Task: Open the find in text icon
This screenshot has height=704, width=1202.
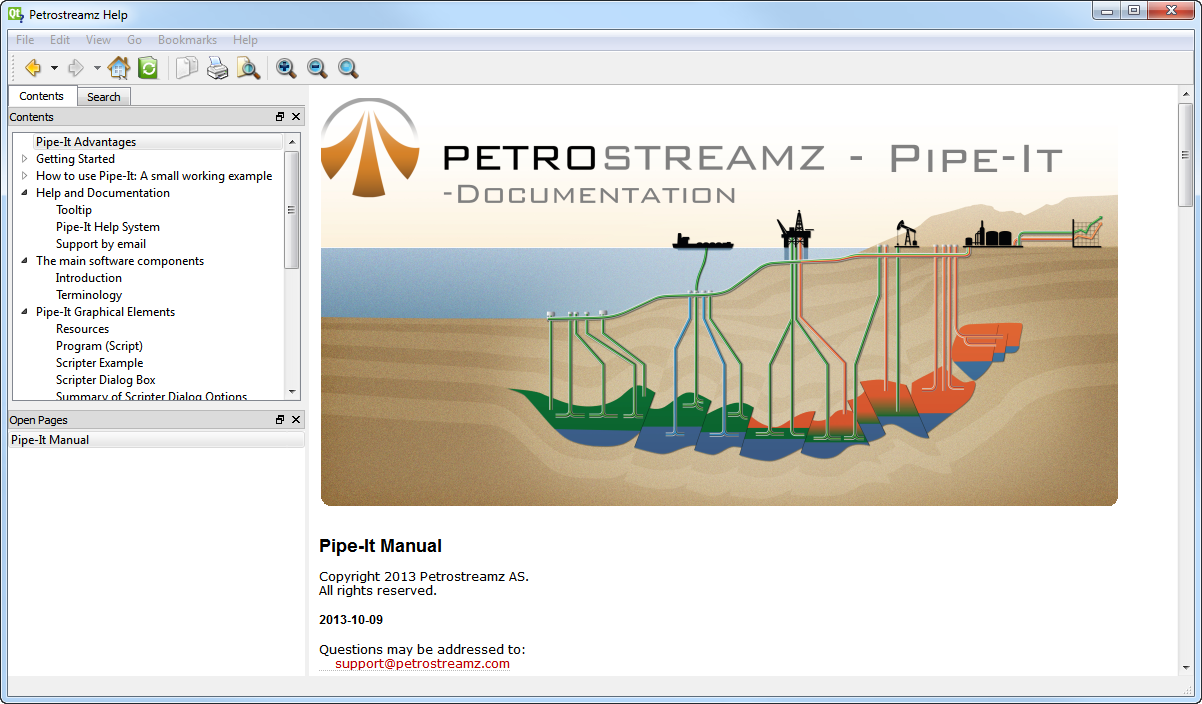Action: [248, 68]
